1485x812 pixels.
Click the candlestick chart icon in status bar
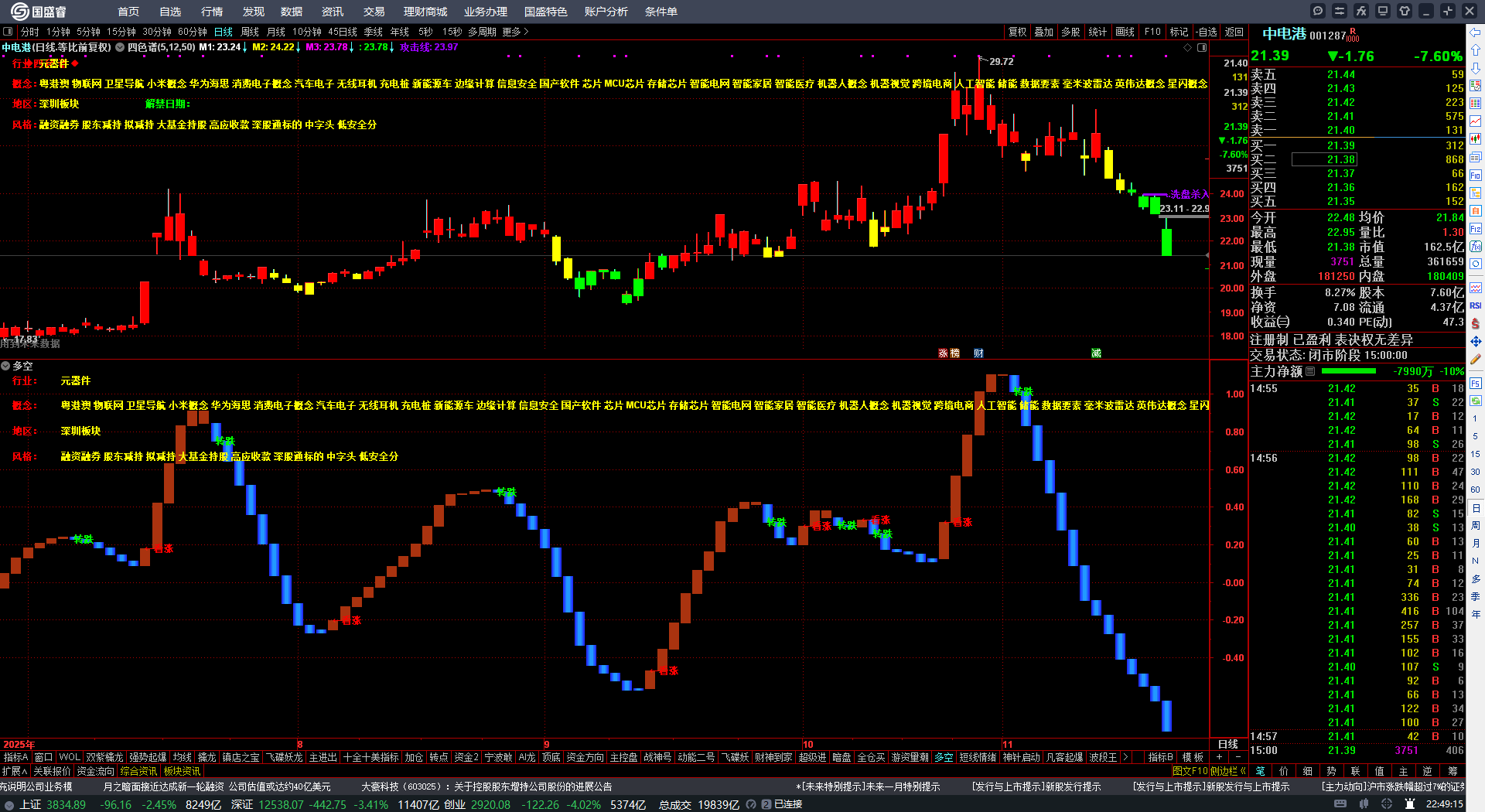1364,804
